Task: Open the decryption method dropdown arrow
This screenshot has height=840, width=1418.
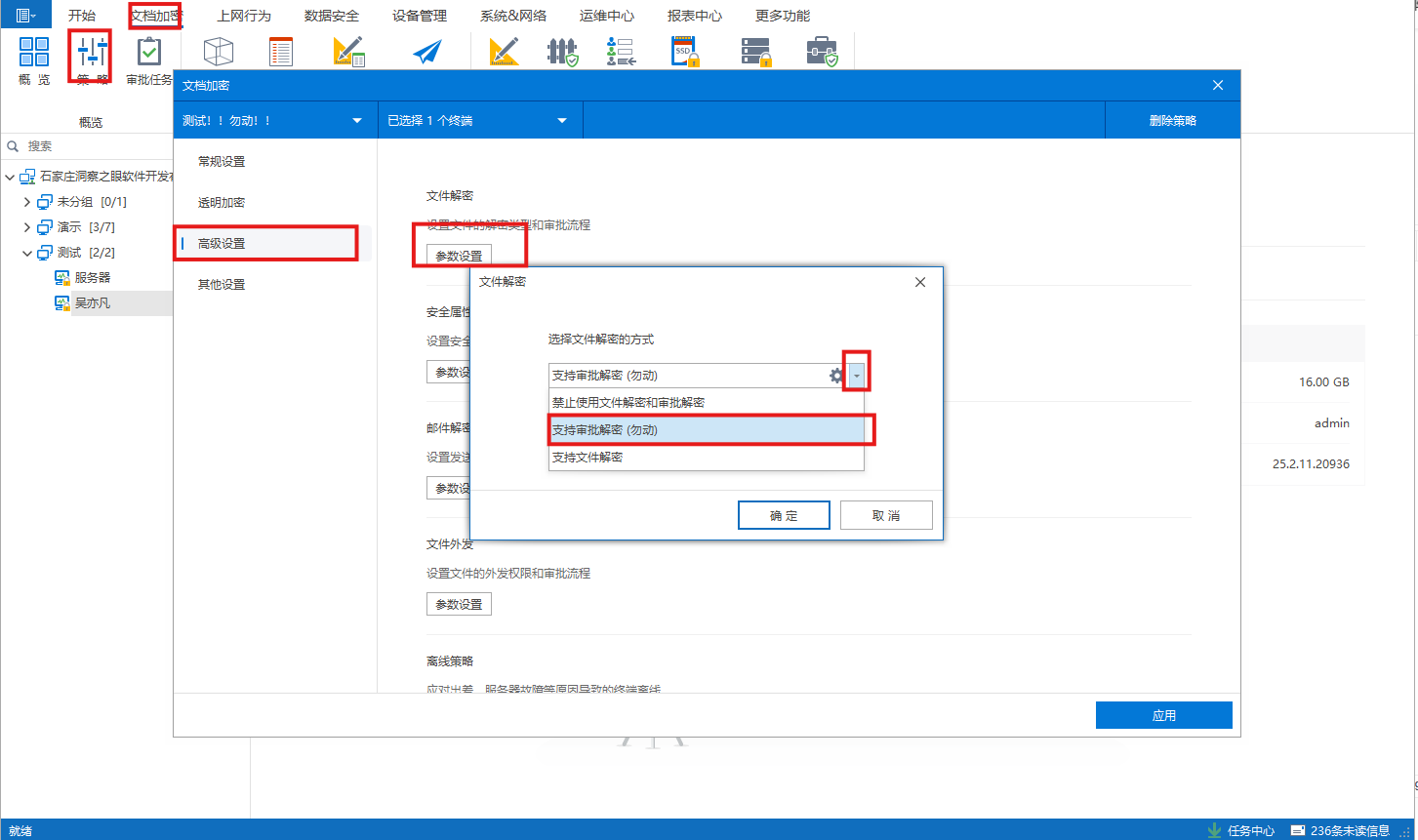Action: pos(856,375)
